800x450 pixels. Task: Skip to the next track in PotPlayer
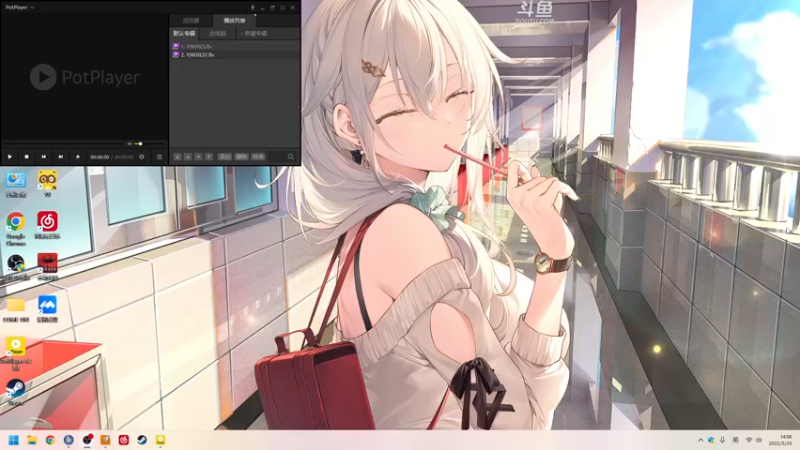pos(61,157)
